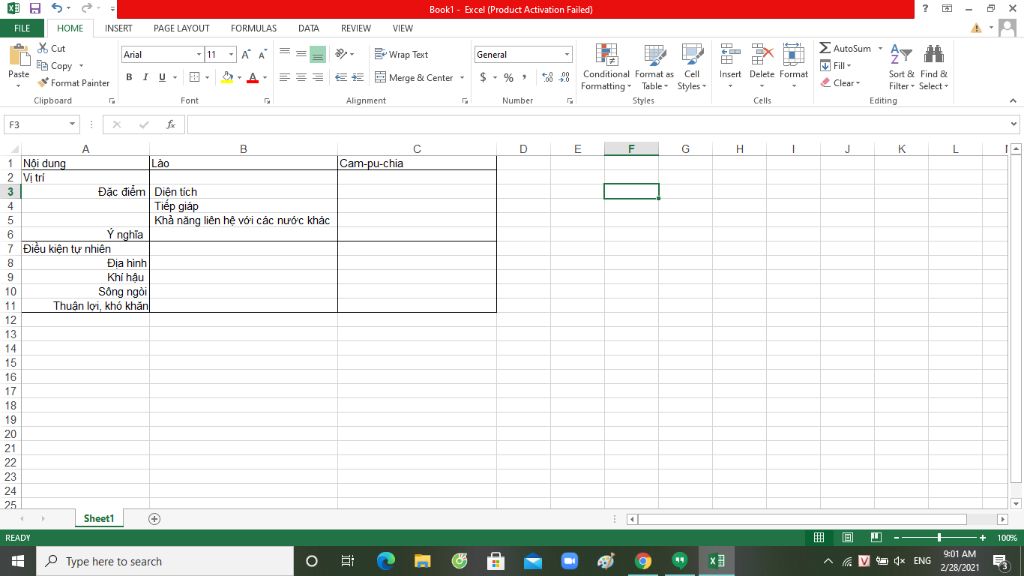
Task: Undo the last action
Action: coord(57,8)
